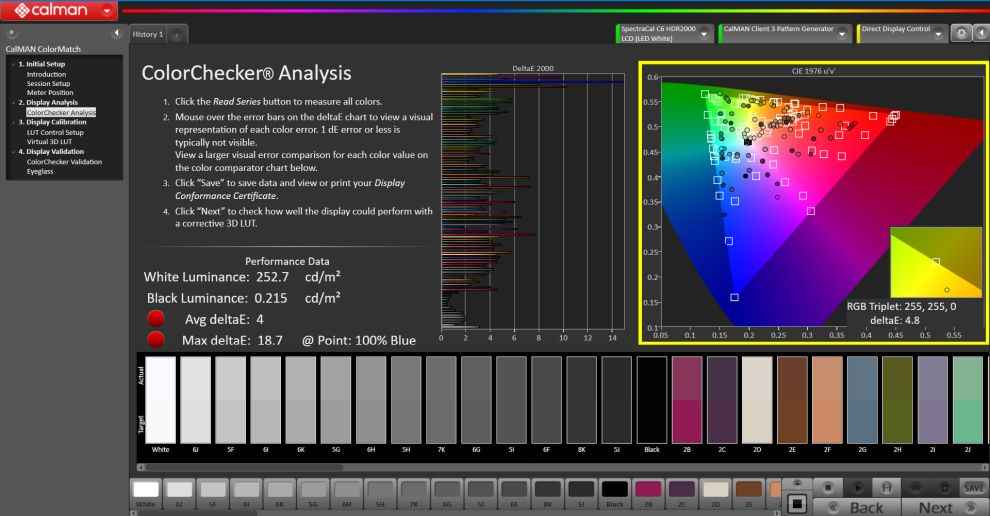Viewport: 990px width, 516px height.
Task: Select the 2F peach comparator swatch
Action: 827,400
